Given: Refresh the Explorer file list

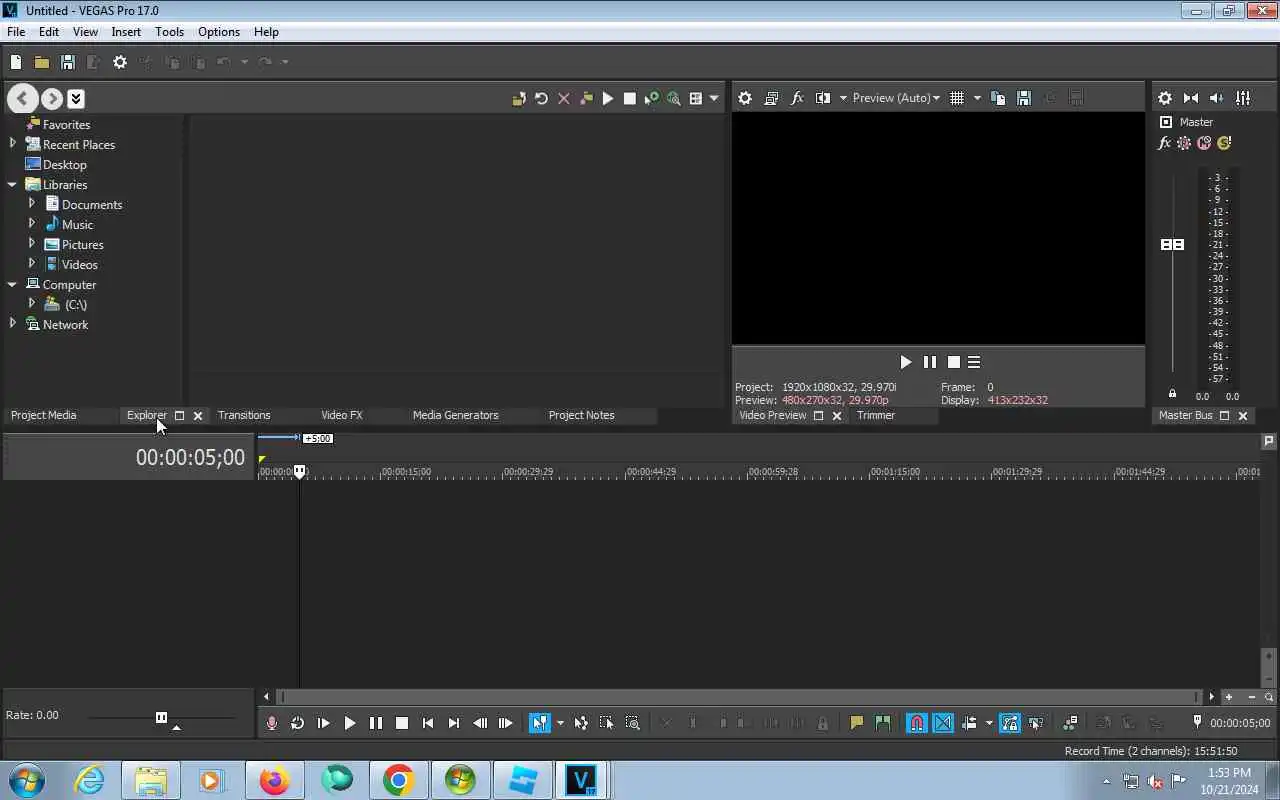Looking at the screenshot, I should pyautogui.click(x=541, y=98).
